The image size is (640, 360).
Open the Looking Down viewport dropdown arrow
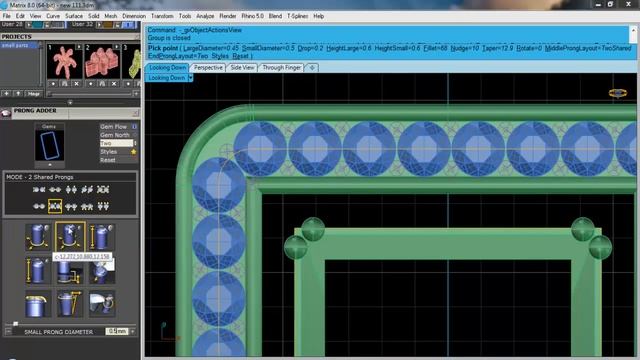point(190,78)
